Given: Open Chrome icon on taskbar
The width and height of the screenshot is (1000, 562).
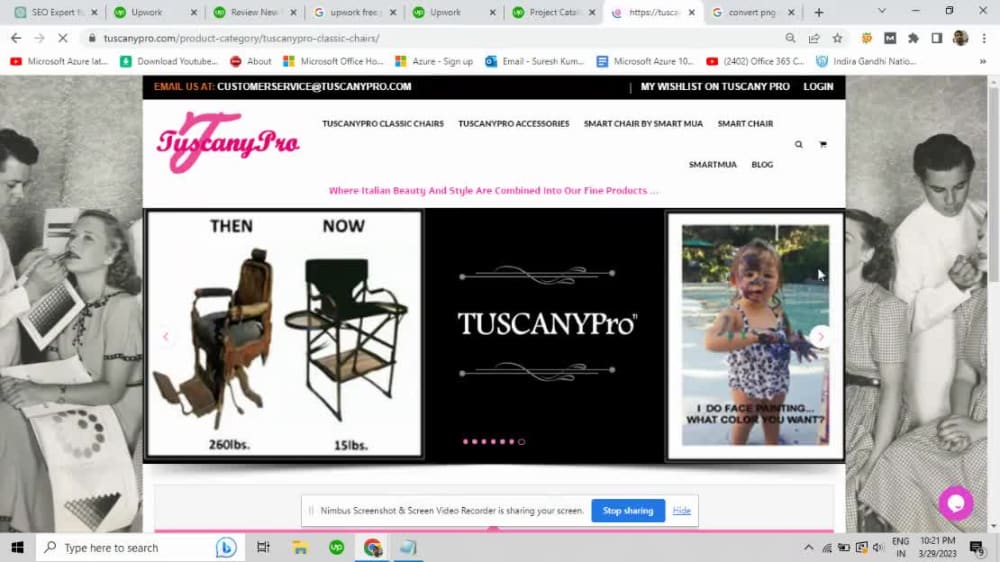Looking at the screenshot, I should pyautogui.click(x=372, y=547).
